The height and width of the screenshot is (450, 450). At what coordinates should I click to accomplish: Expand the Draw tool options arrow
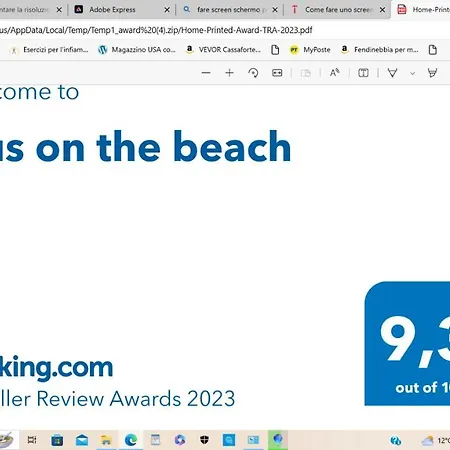point(412,73)
